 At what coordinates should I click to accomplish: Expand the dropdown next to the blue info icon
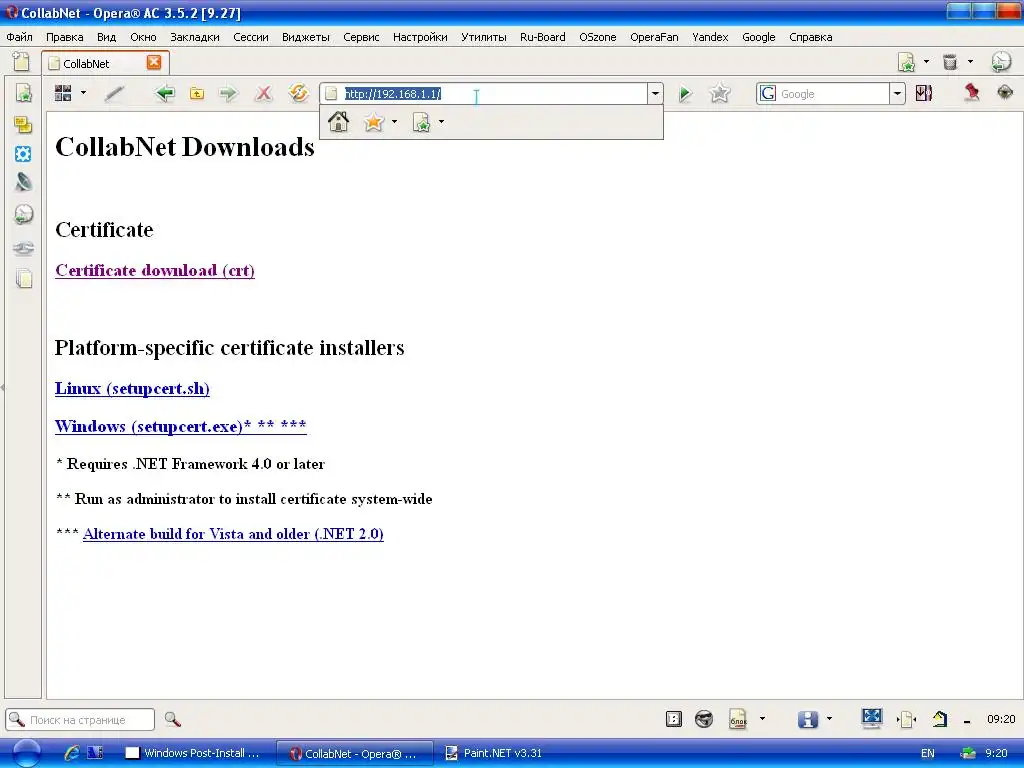pyautogui.click(x=829, y=719)
